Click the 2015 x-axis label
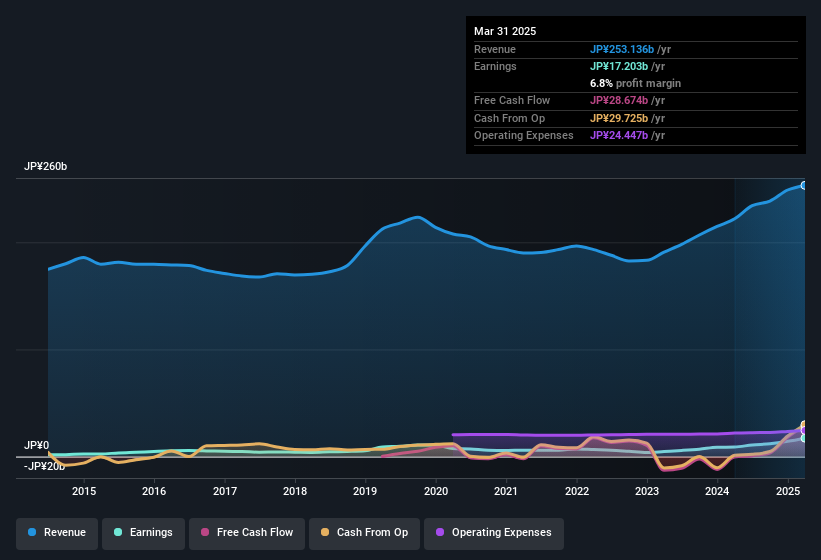This screenshot has height=560, width=821. point(84,491)
